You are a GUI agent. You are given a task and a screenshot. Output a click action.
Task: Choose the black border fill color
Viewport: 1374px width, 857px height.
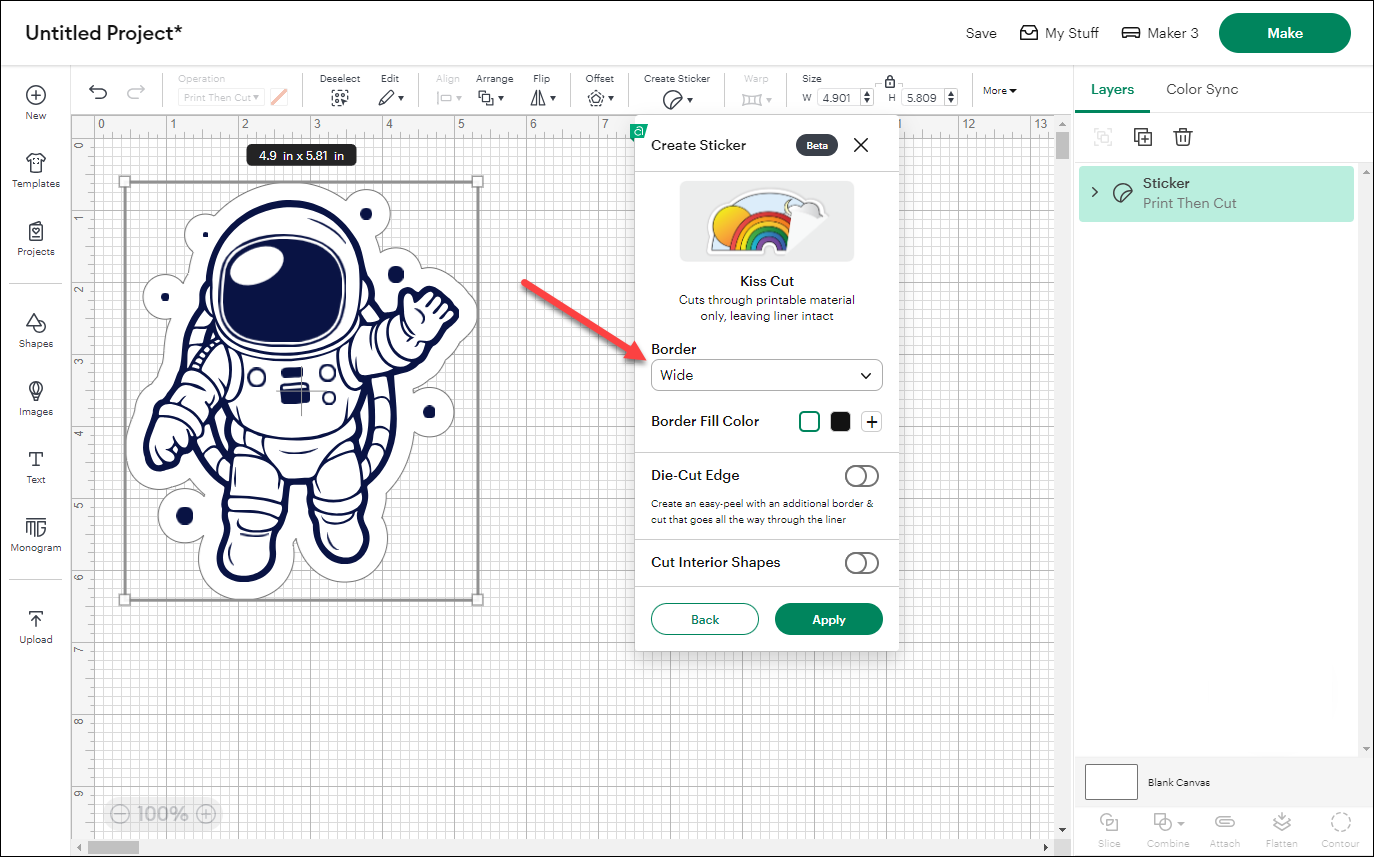point(840,422)
